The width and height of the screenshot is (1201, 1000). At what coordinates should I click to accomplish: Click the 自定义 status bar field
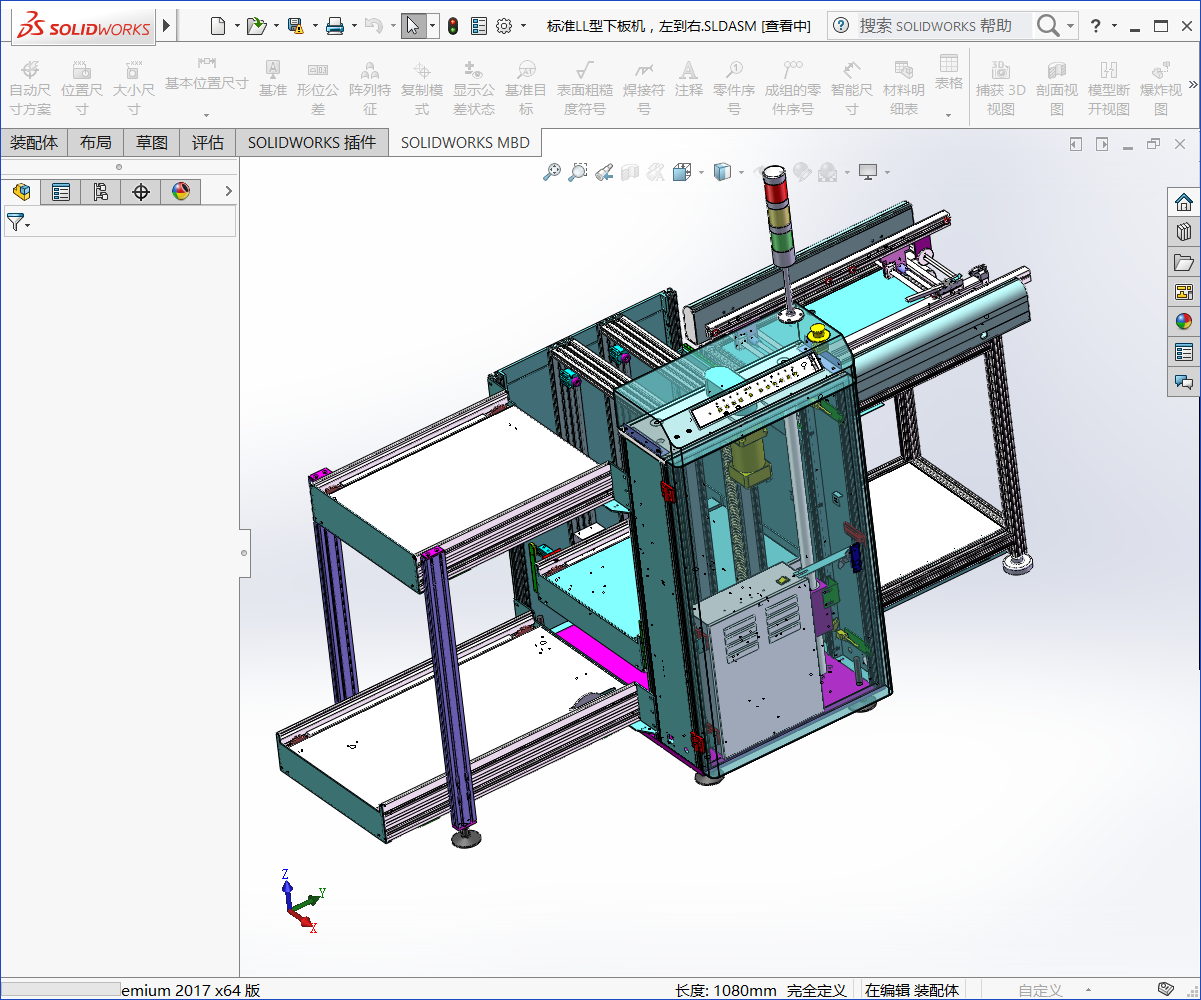(x=1041, y=990)
